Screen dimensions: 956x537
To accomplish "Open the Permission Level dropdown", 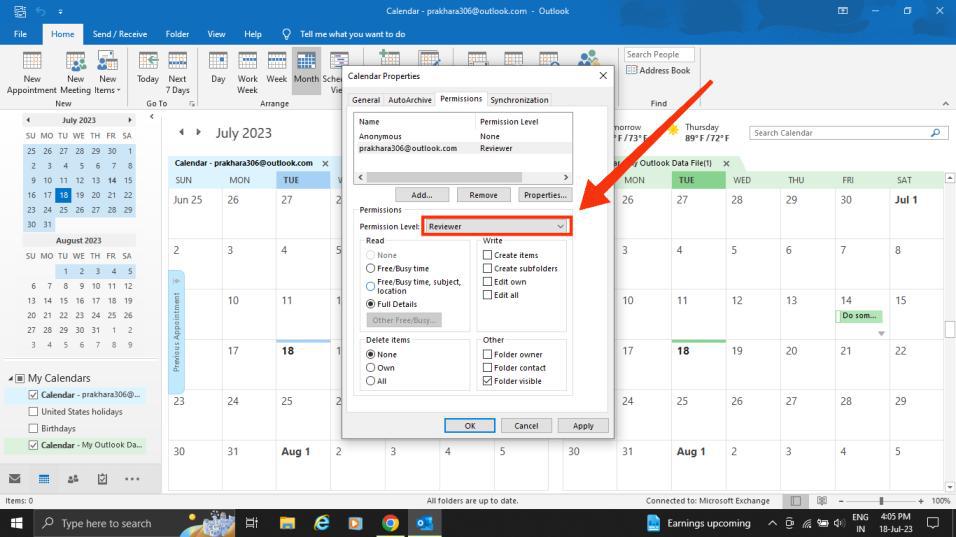I will coord(496,226).
